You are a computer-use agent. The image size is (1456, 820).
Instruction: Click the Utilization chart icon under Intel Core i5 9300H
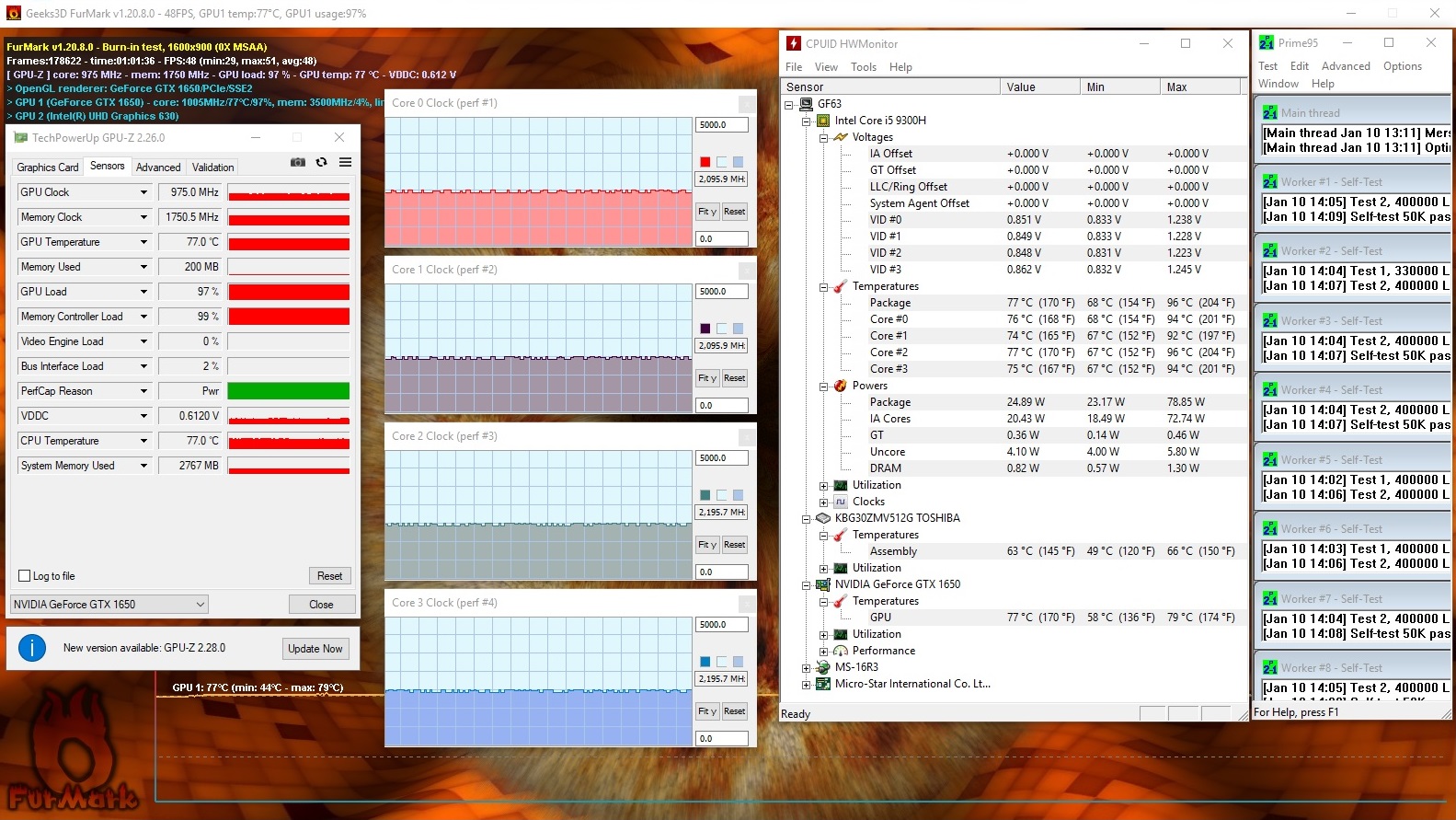coord(841,485)
